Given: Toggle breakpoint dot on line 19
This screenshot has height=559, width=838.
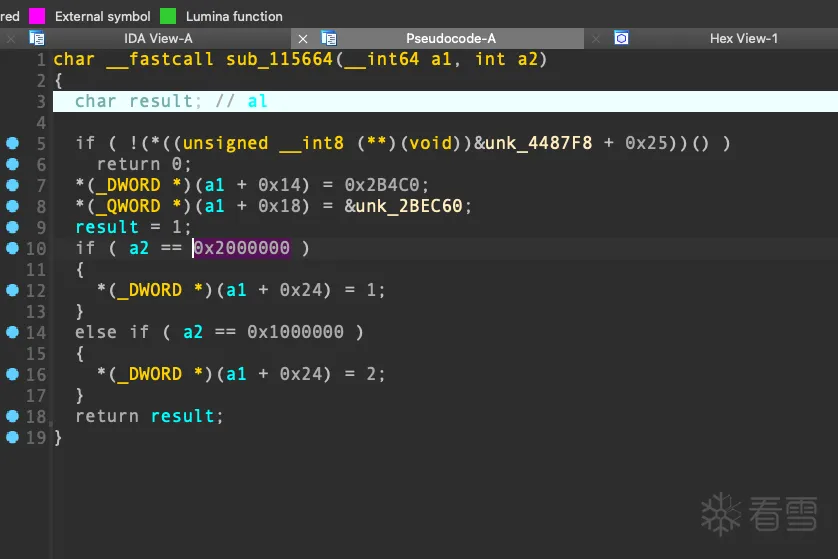Looking at the screenshot, I should (12, 437).
